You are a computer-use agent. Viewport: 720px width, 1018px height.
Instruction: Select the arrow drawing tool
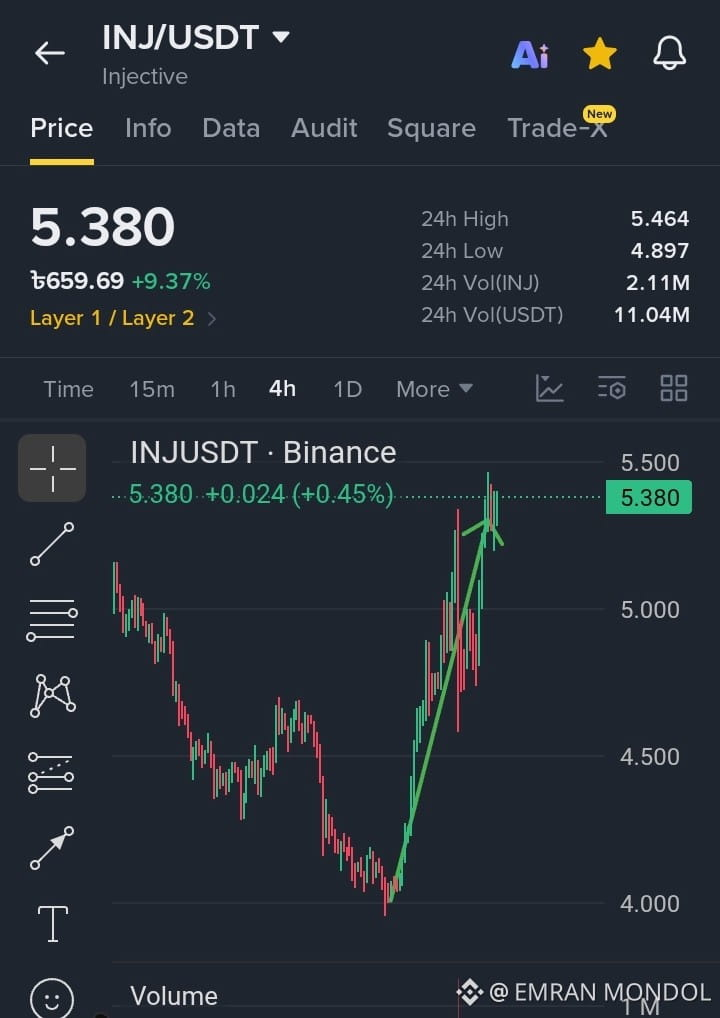[52, 848]
